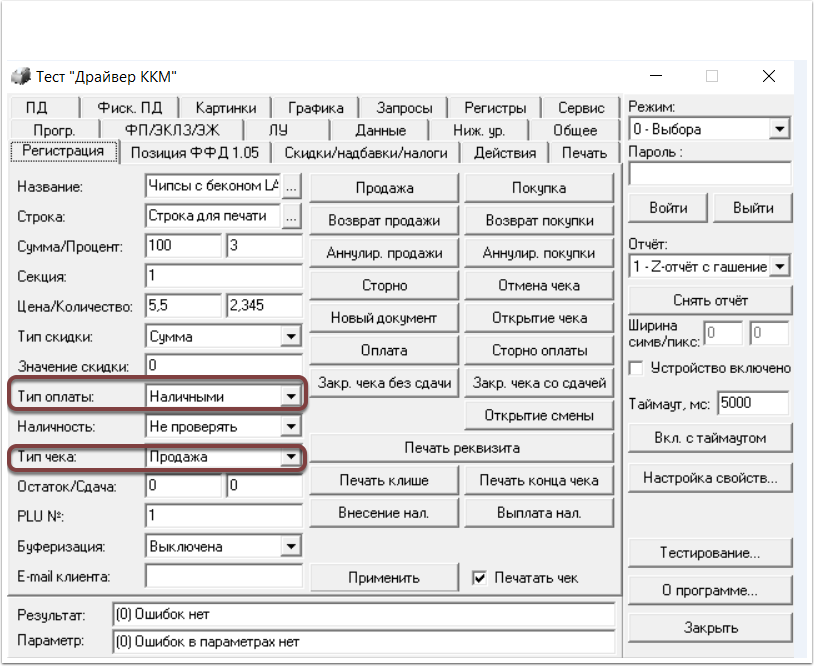Click the ellipsis button next to Название
This screenshot has width=814, height=666.
(291, 186)
